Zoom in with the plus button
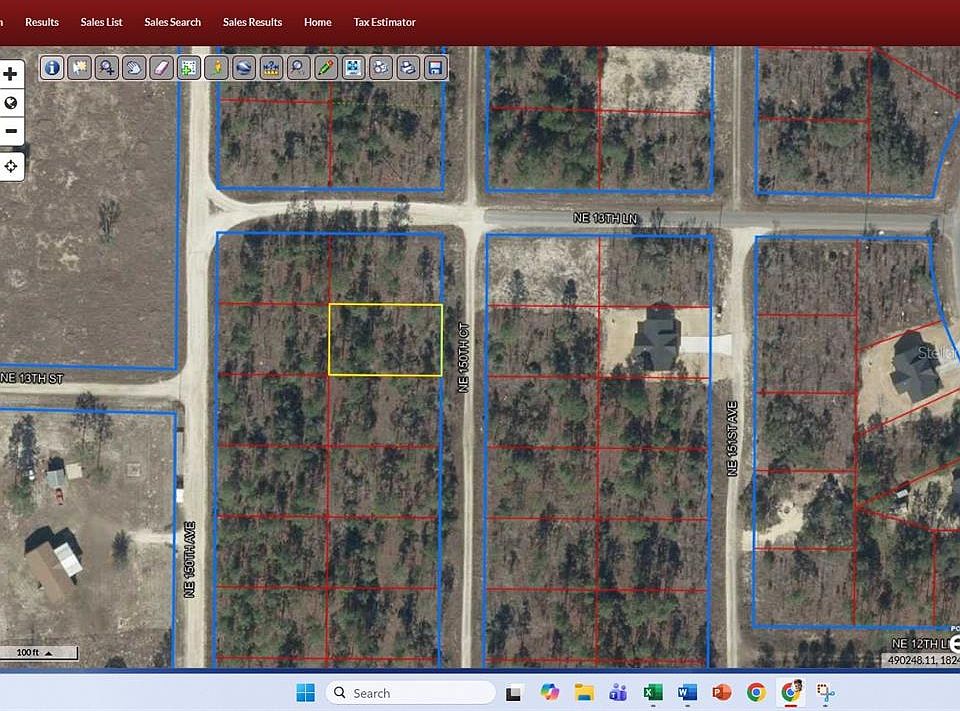 10,74
